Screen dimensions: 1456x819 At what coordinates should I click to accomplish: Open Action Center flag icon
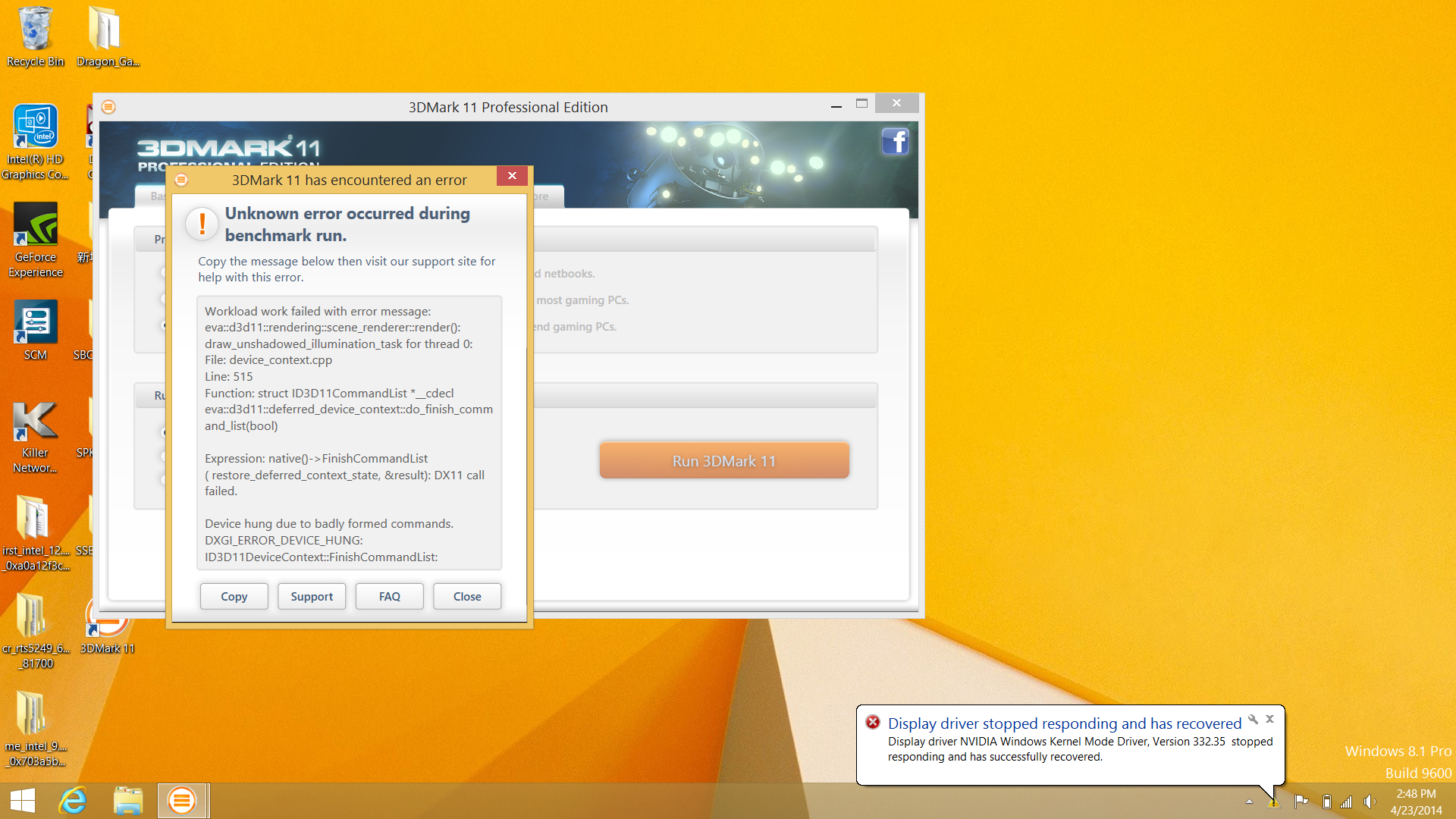(1301, 802)
